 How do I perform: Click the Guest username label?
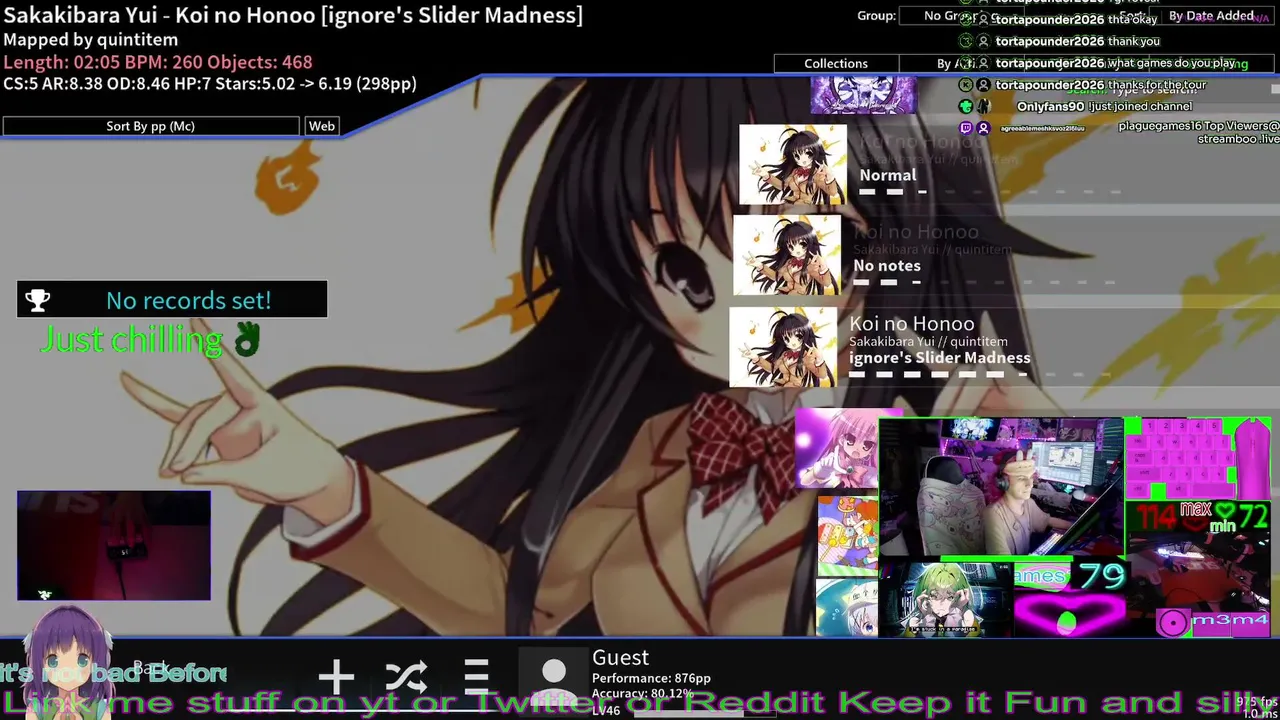coord(620,657)
